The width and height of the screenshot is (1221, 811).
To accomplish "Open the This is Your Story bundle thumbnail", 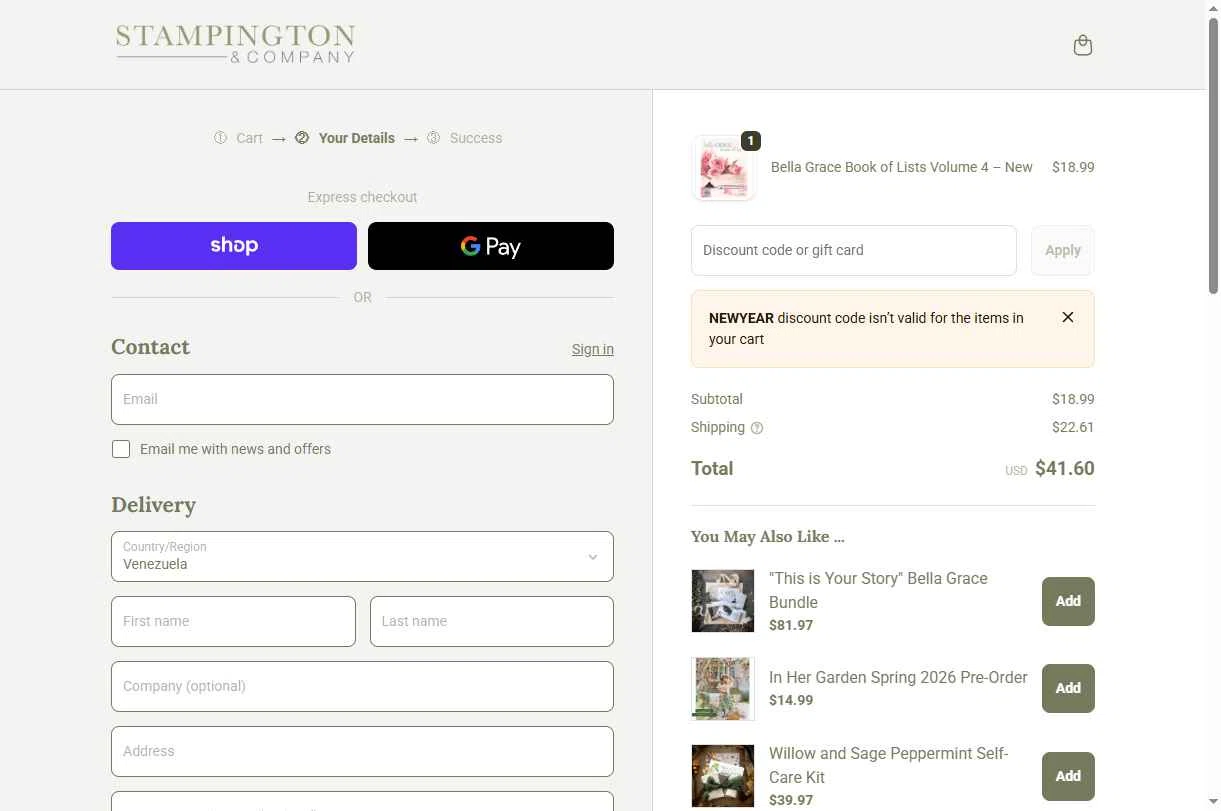I will click(723, 601).
